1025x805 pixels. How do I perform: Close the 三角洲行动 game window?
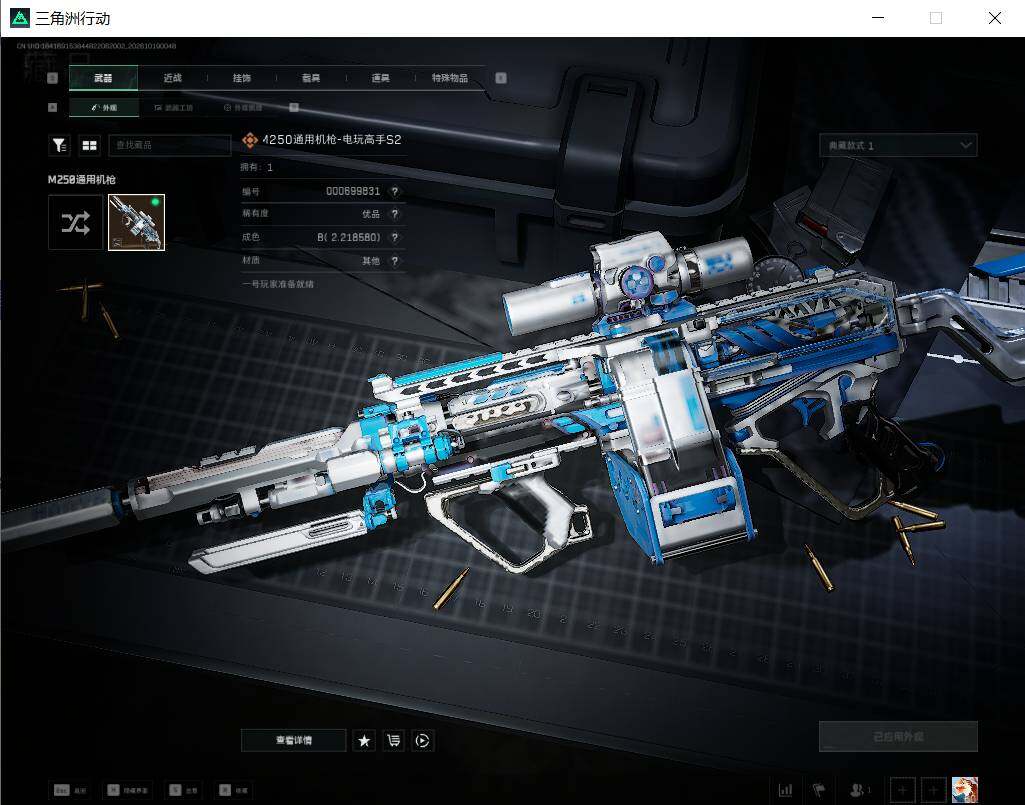tap(994, 18)
